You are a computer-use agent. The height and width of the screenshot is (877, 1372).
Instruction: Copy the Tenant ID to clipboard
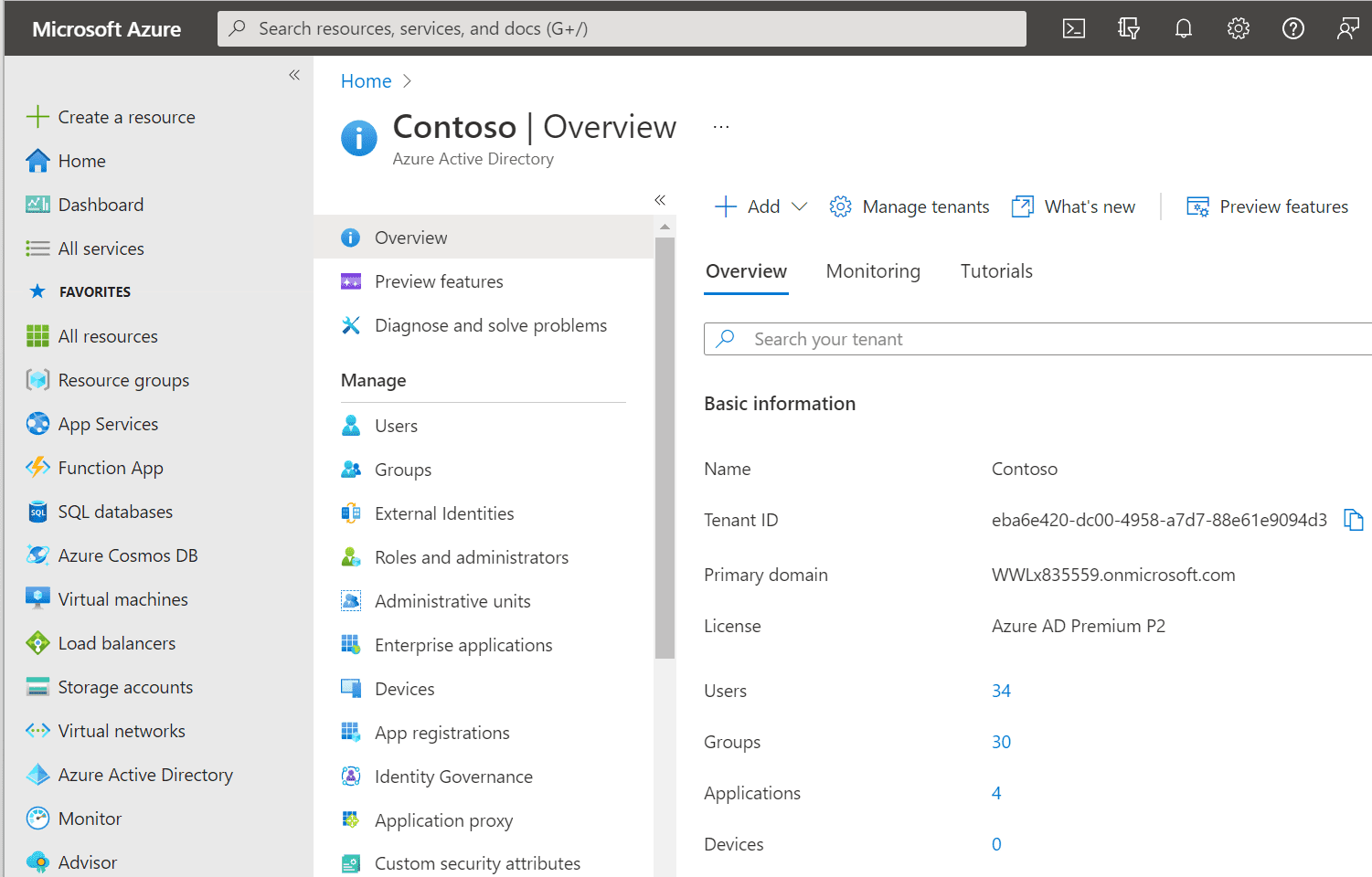(x=1353, y=521)
